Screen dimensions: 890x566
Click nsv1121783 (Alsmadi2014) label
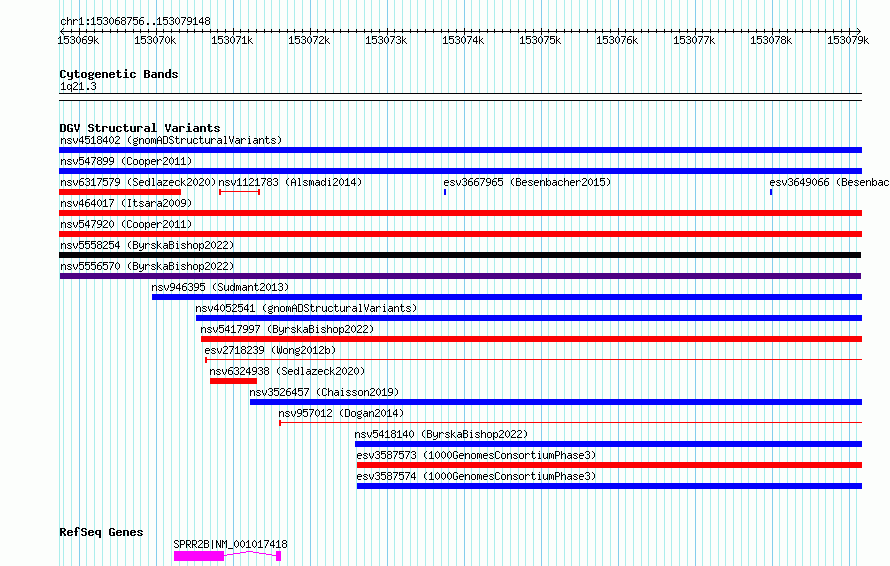[290, 182]
